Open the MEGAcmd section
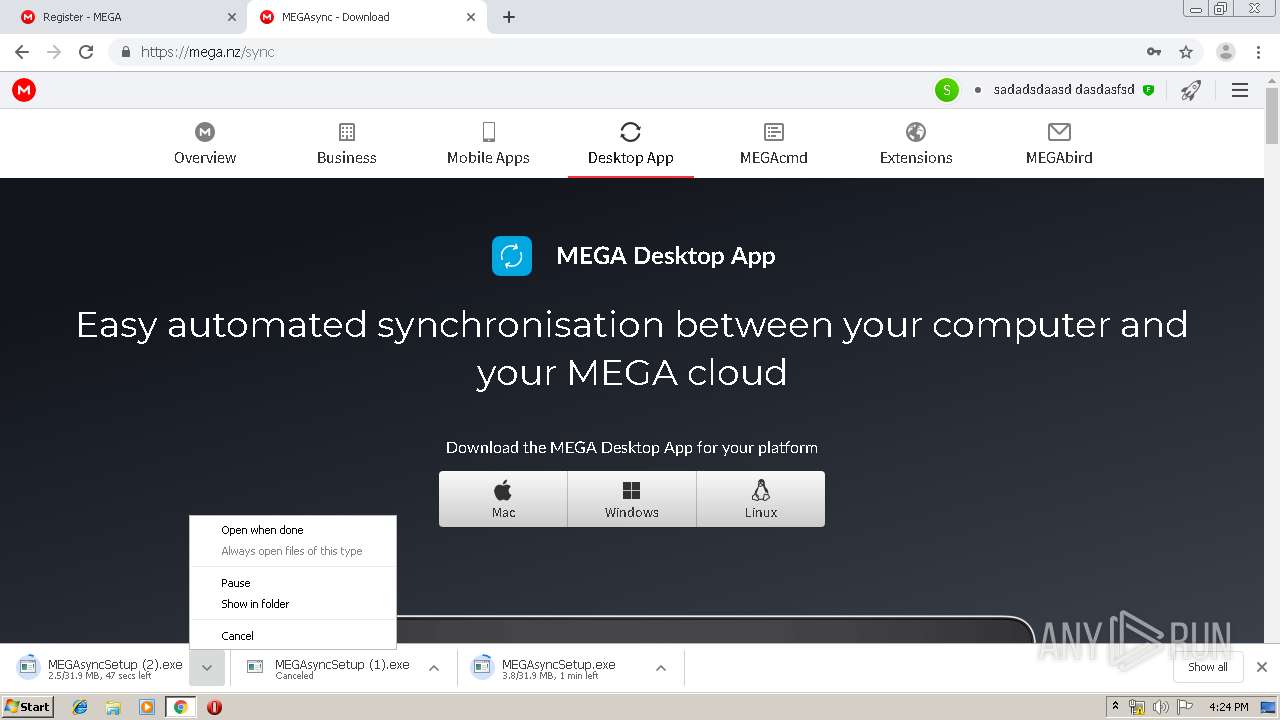Viewport: 1280px width, 720px height. point(773,144)
